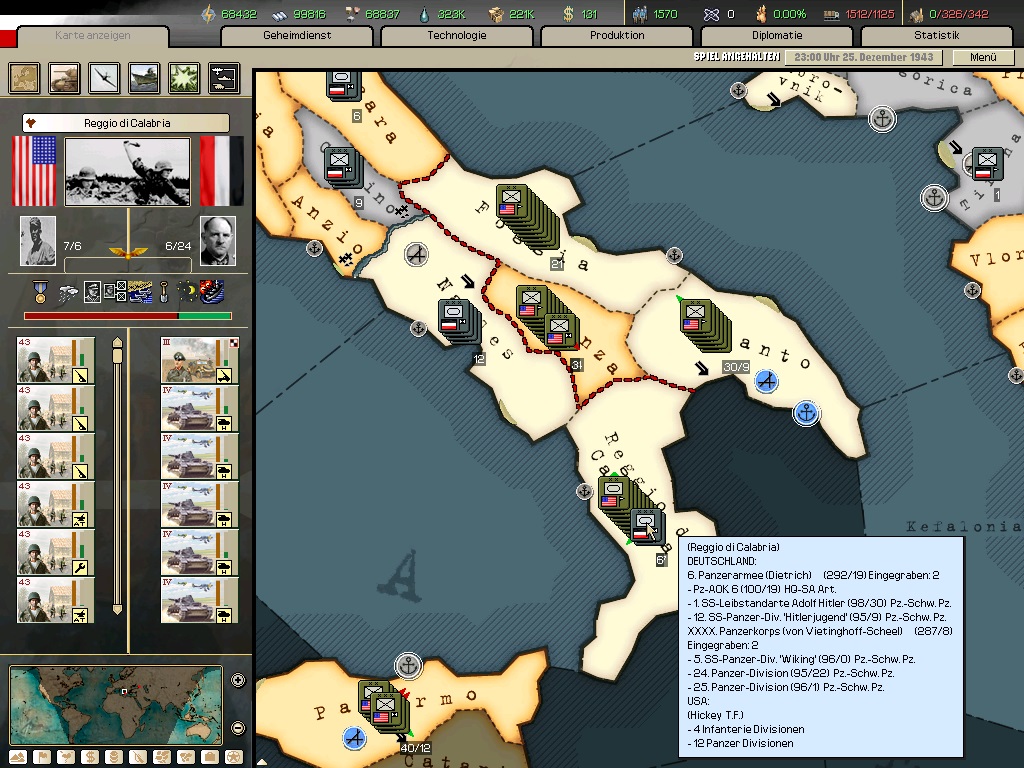Click the world minimap

[116, 705]
